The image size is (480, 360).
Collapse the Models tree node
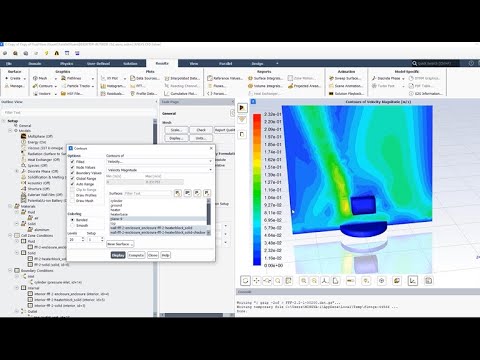(10, 131)
